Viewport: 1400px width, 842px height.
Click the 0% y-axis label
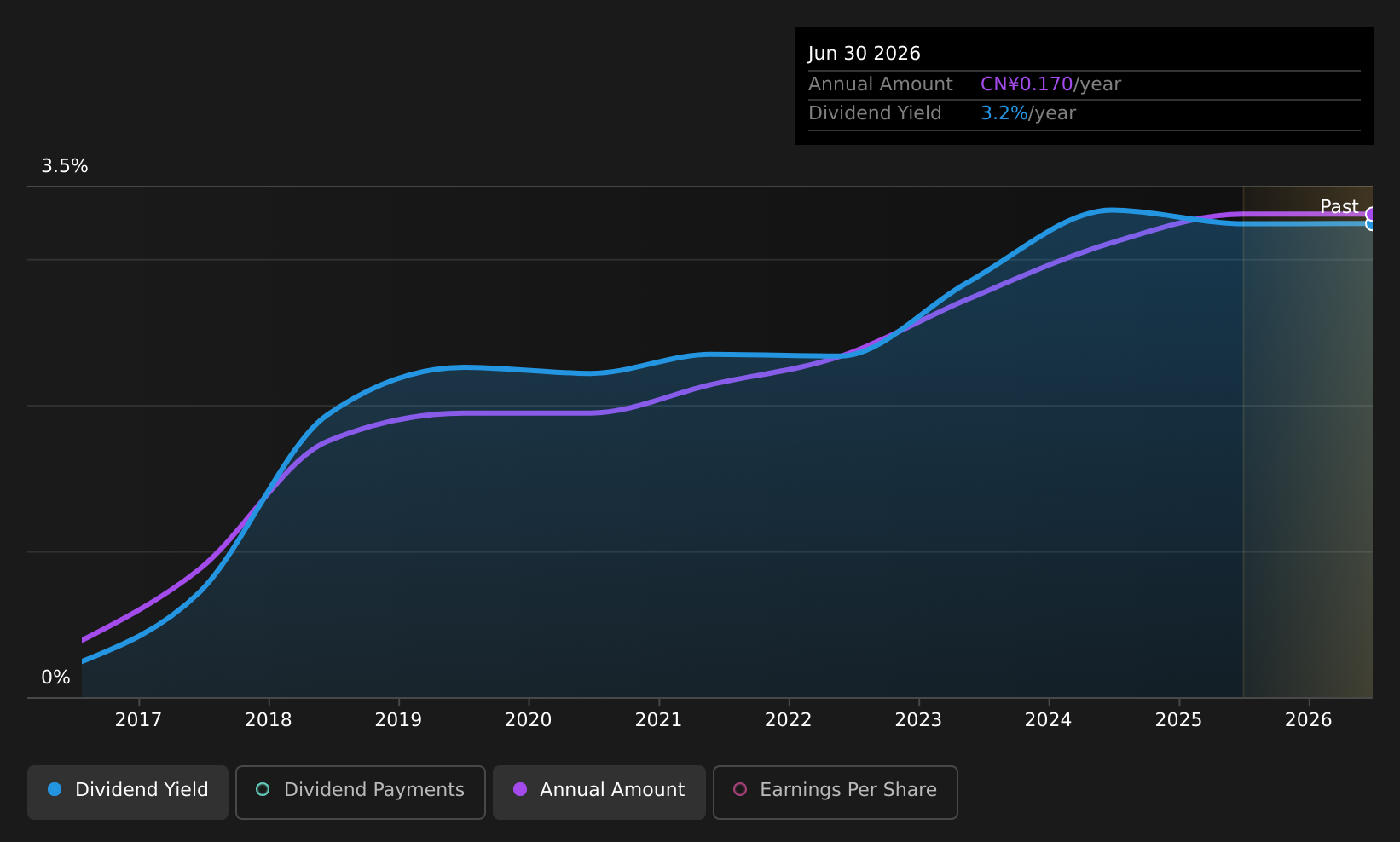(x=55, y=678)
